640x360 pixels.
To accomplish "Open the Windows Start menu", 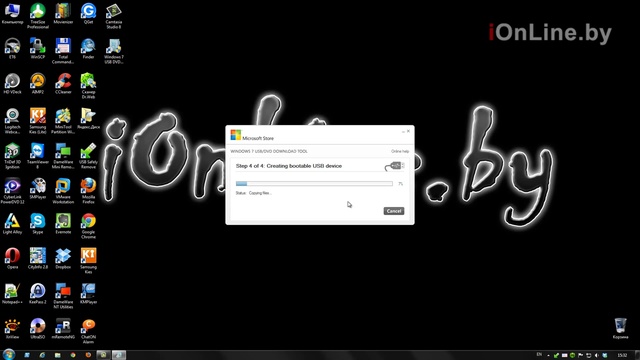I will point(8,354).
